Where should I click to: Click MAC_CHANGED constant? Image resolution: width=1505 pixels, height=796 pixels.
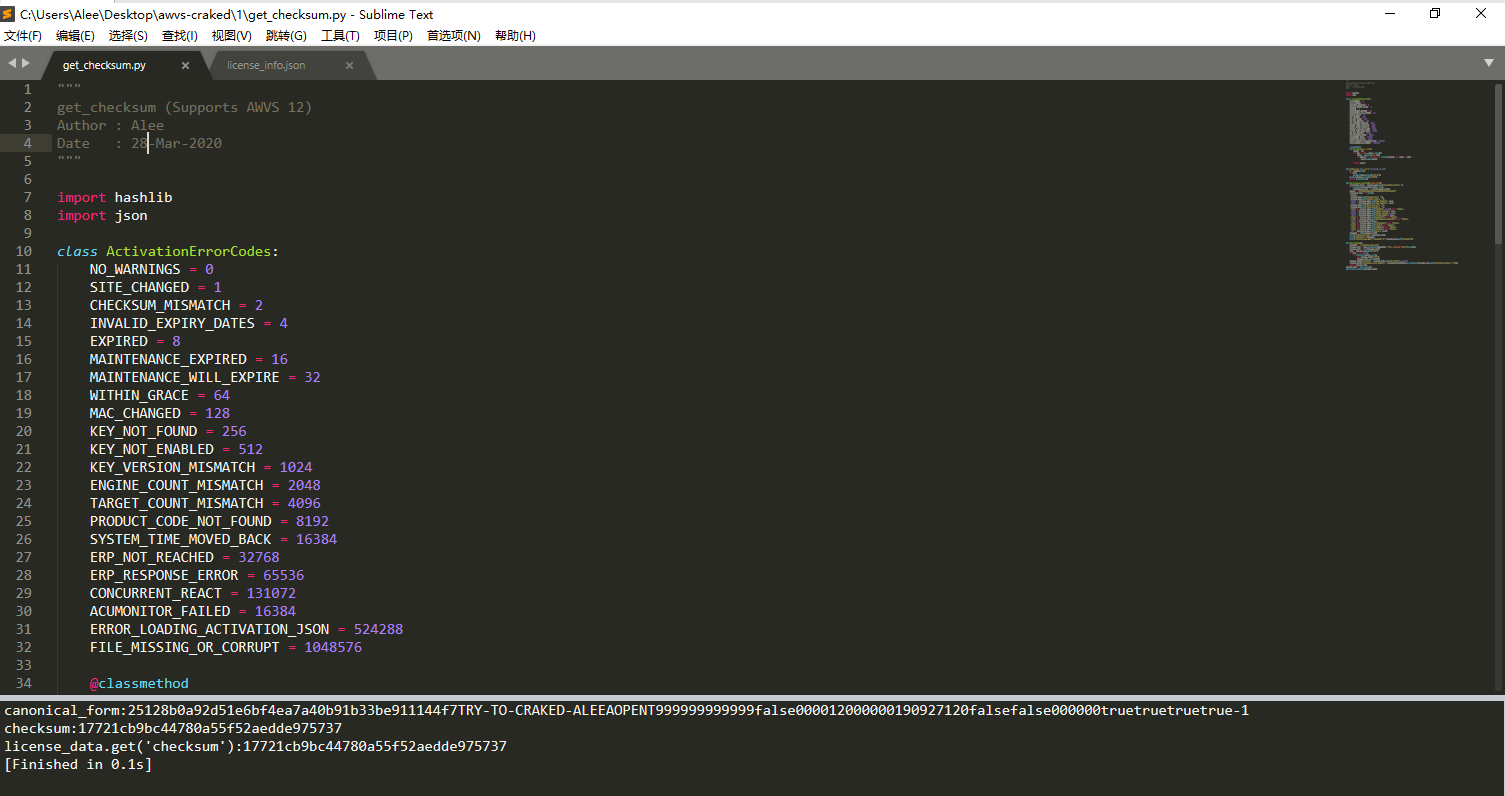coord(135,413)
